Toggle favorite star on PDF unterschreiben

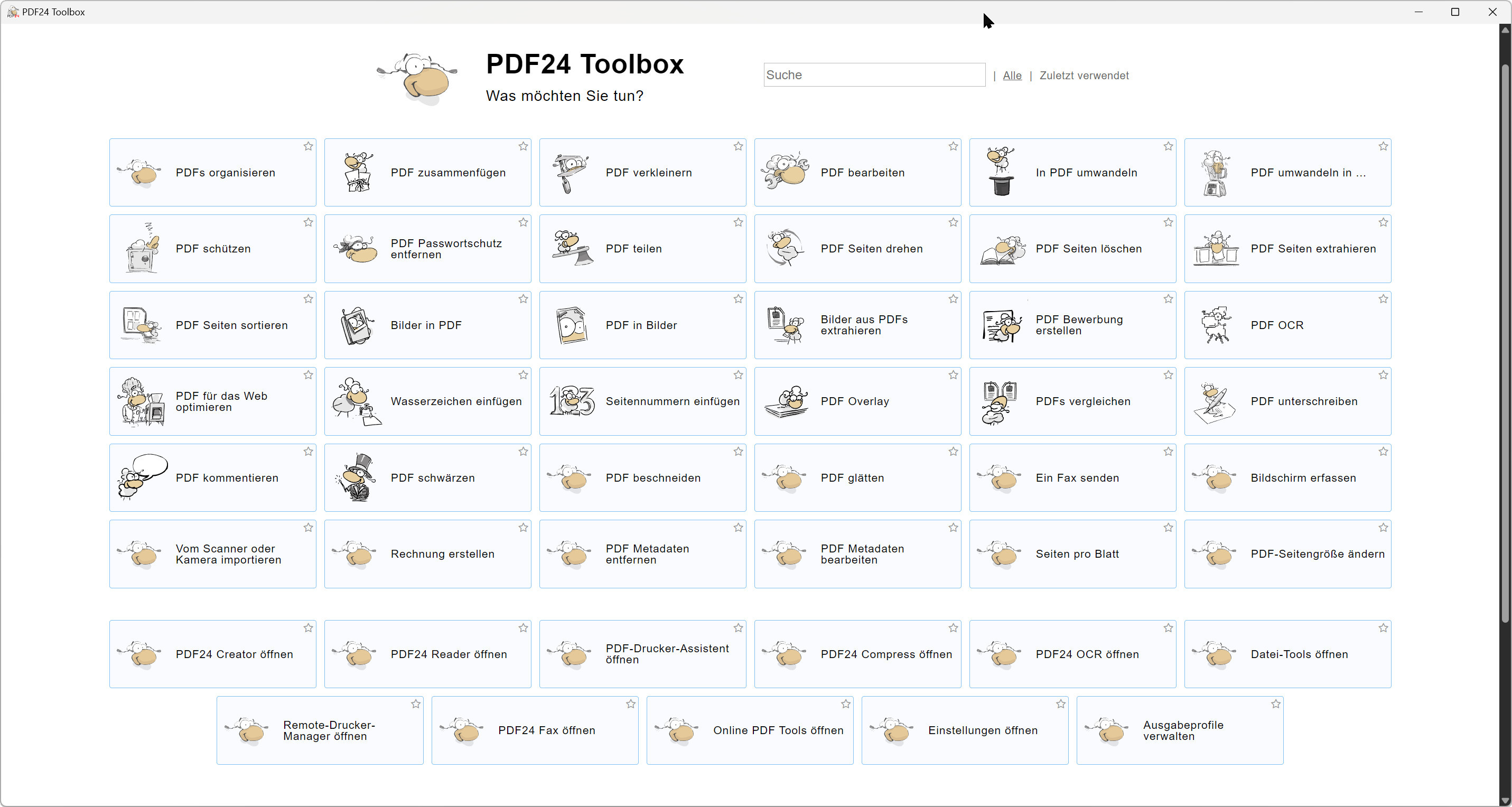tap(1384, 375)
